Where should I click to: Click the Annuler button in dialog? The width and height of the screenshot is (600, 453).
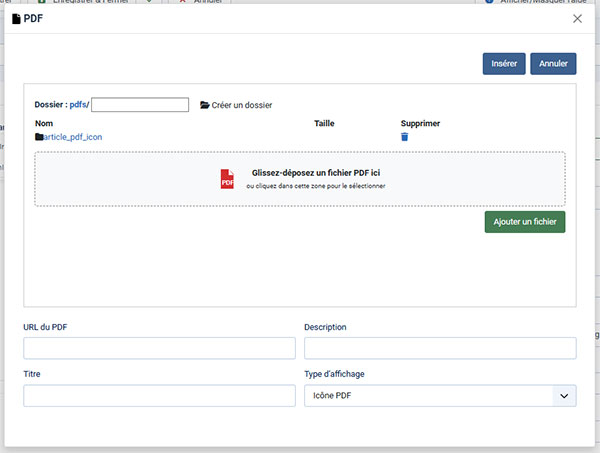(553, 64)
